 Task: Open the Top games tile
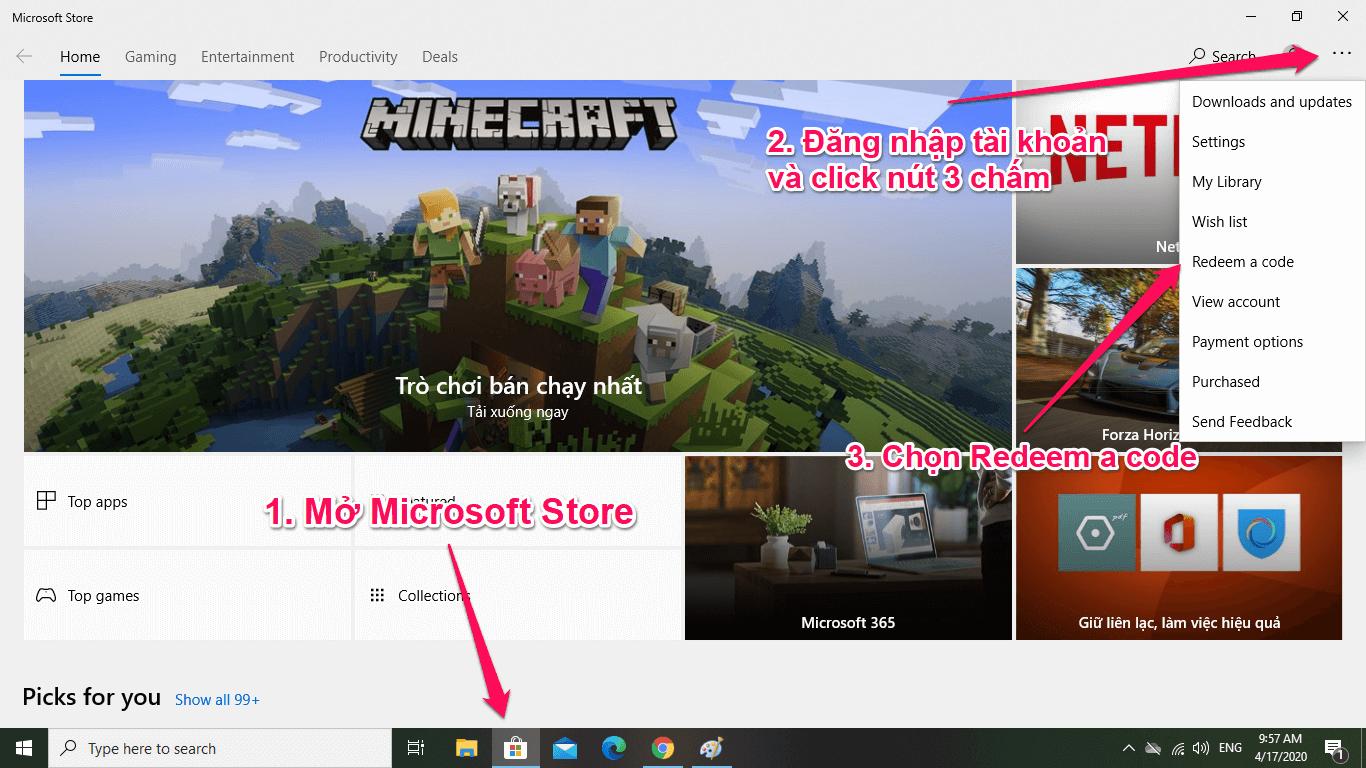coord(187,595)
